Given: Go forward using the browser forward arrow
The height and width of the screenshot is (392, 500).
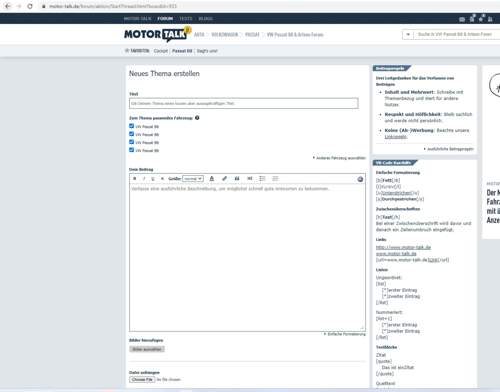Looking at the screenshot, I should click(x=19, y=6).
